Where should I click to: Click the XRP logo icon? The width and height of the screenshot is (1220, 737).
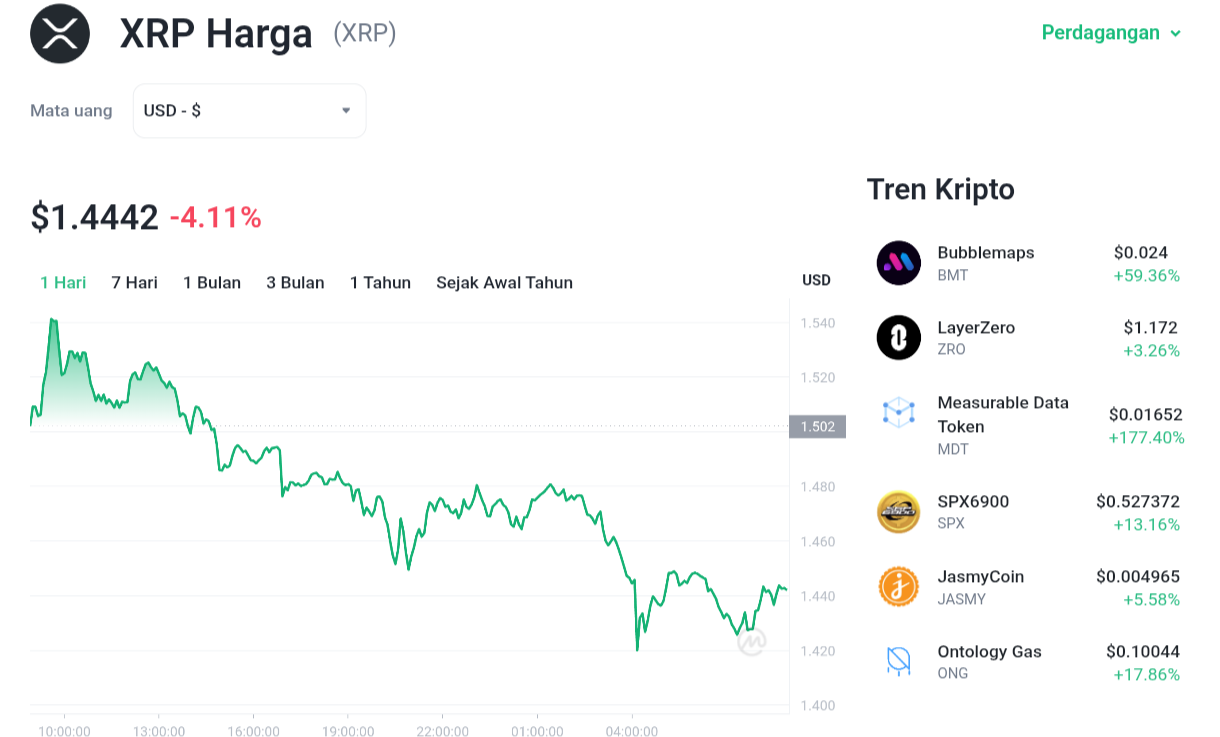pyautogui.click(x=60, y=33)
